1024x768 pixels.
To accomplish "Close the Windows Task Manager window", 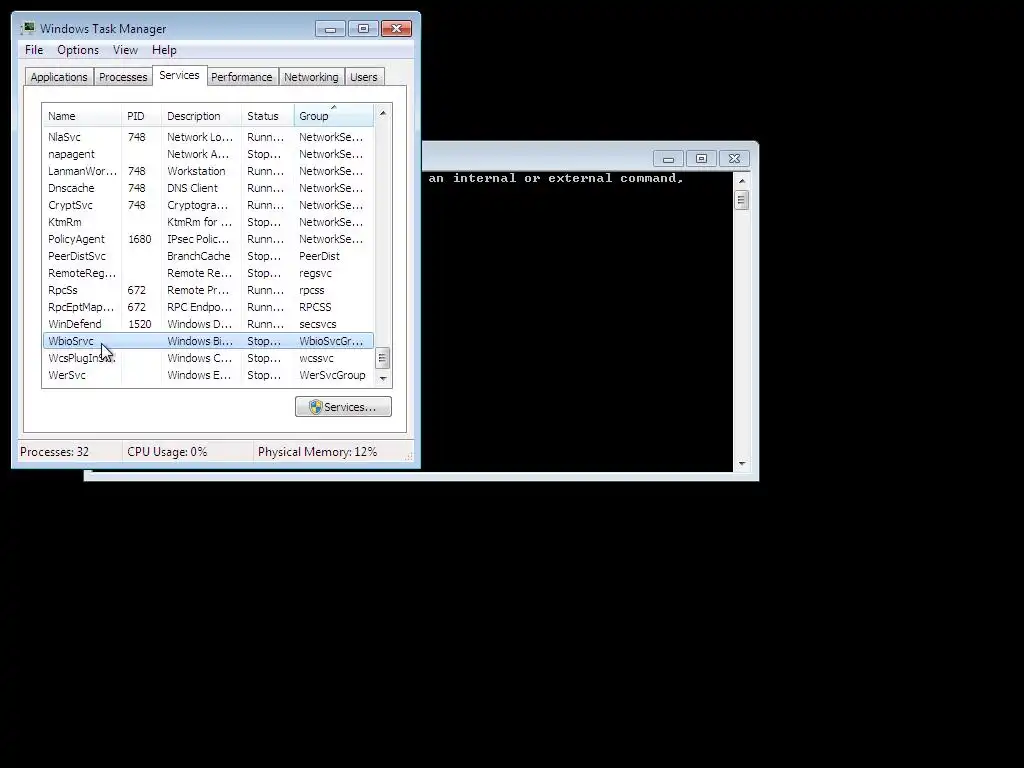I will point(396,29).
